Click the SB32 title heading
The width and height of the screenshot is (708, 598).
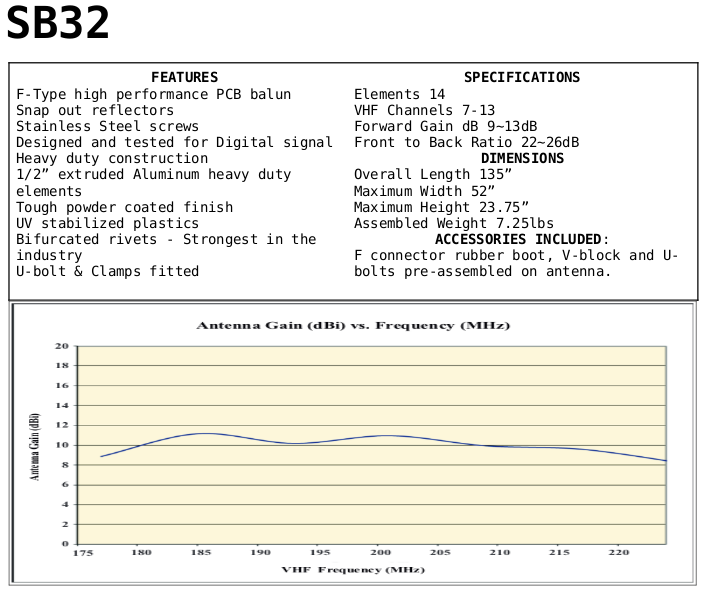pyautogui.click(x=58, y=25)
